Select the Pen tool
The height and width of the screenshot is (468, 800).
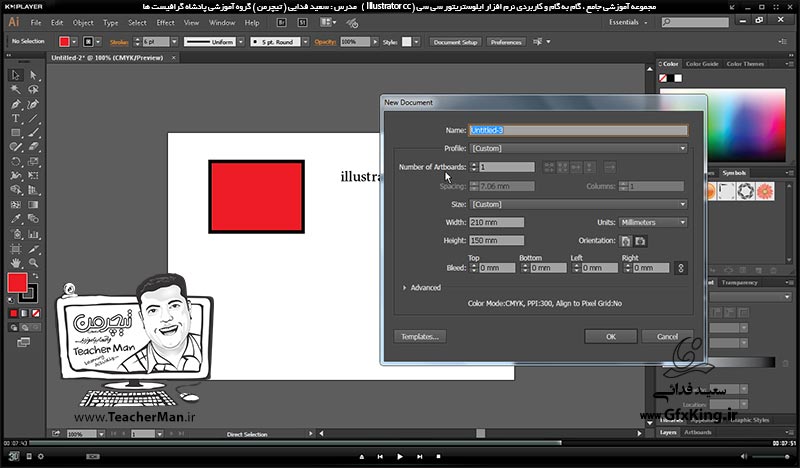tap(16, 104)
